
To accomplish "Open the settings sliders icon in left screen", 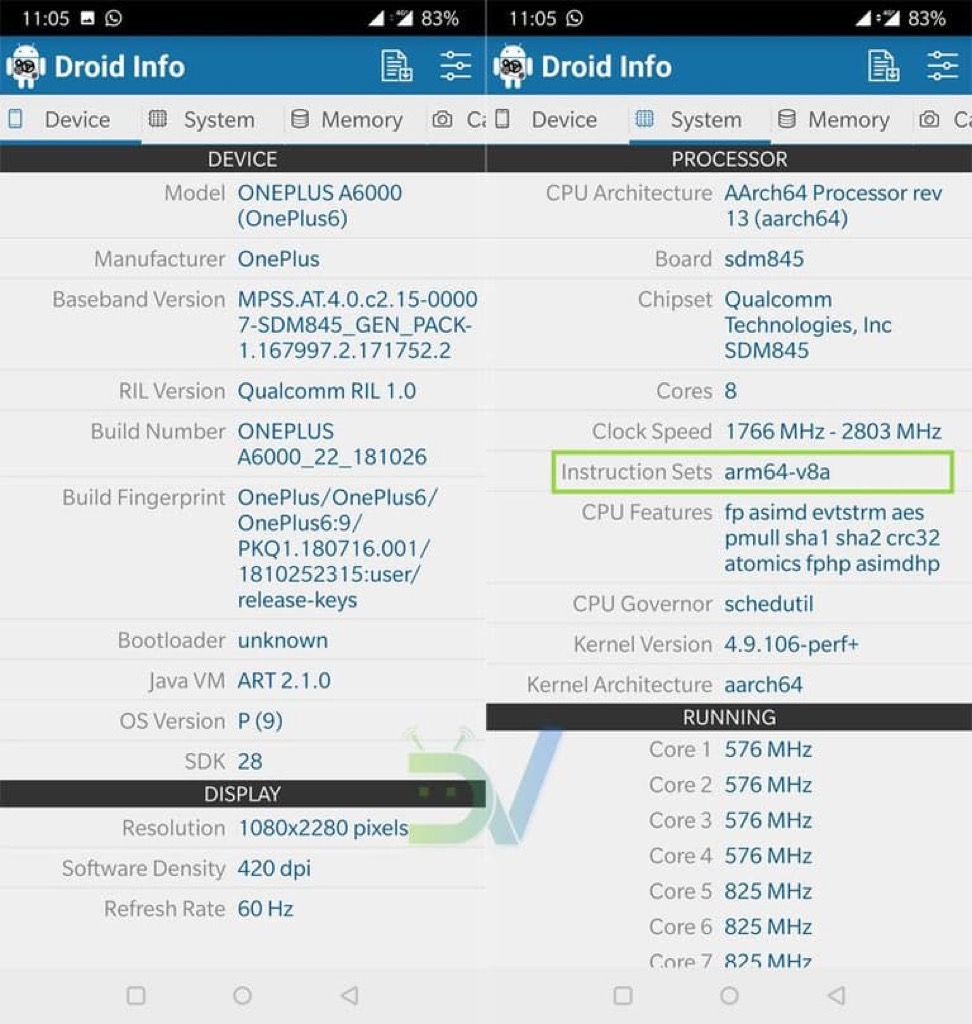I will coord(455,66).
